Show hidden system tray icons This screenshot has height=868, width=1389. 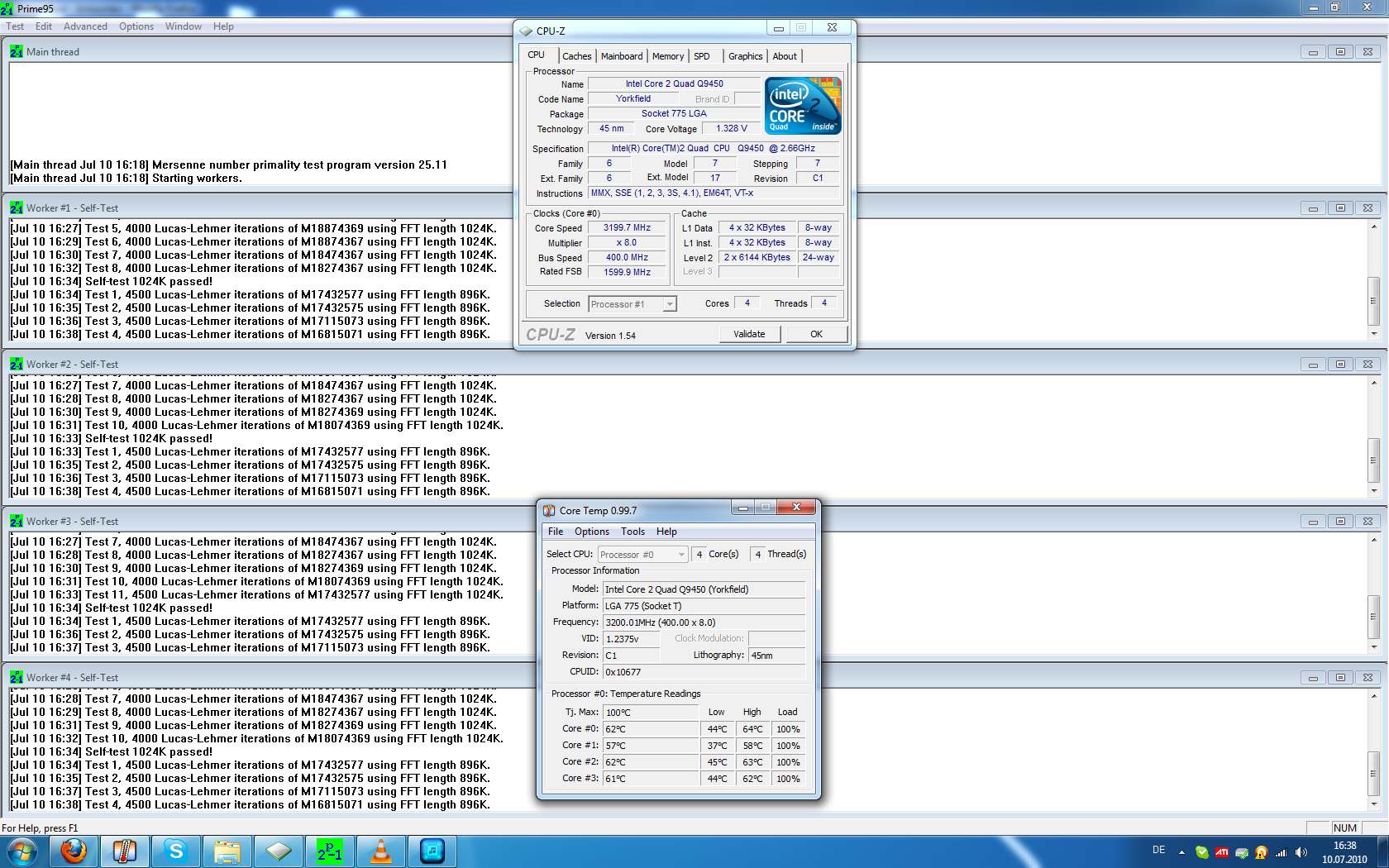click(x=1181, y=851)
